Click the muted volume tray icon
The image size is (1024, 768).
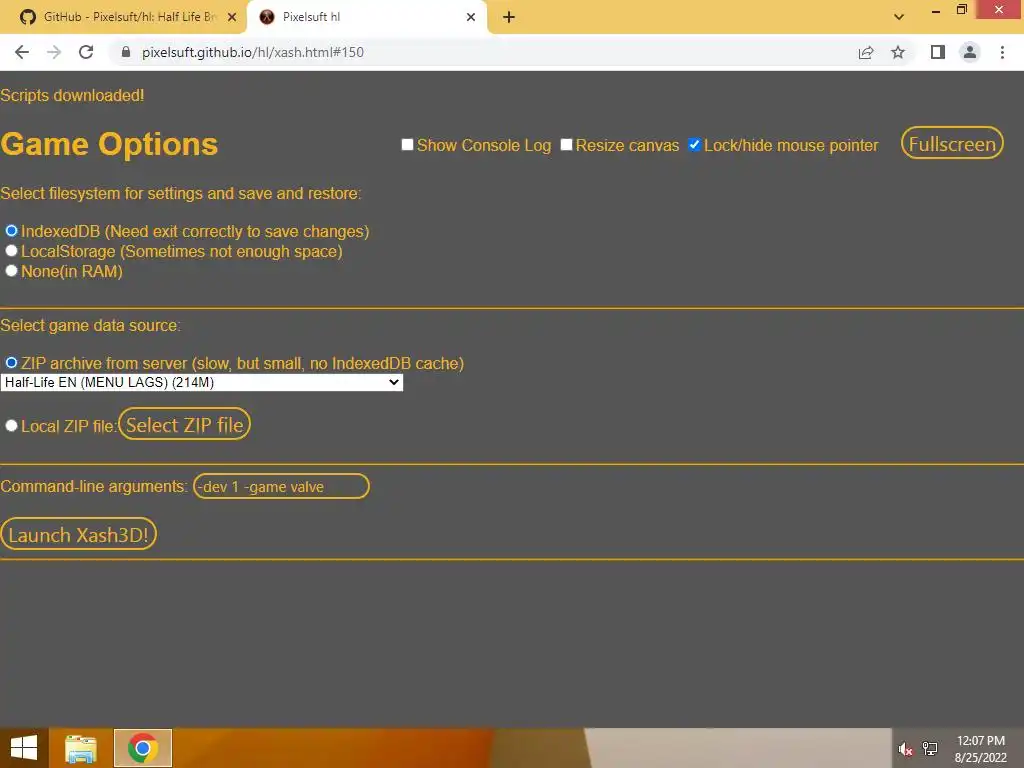click(x=905, y=749)
